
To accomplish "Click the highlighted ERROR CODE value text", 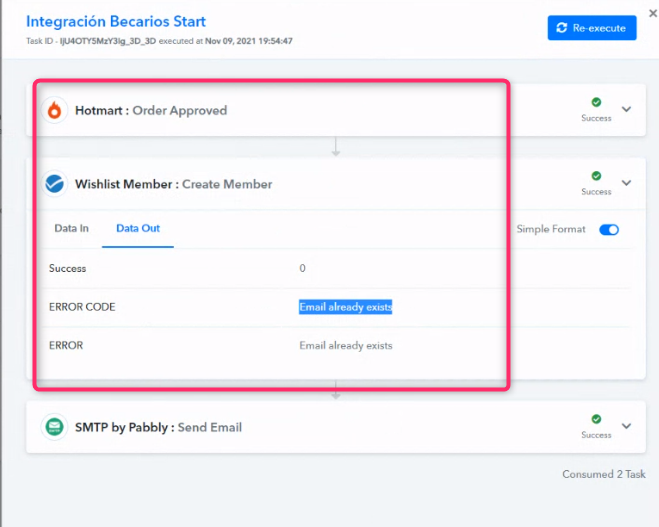I will (x=345, y=307).
